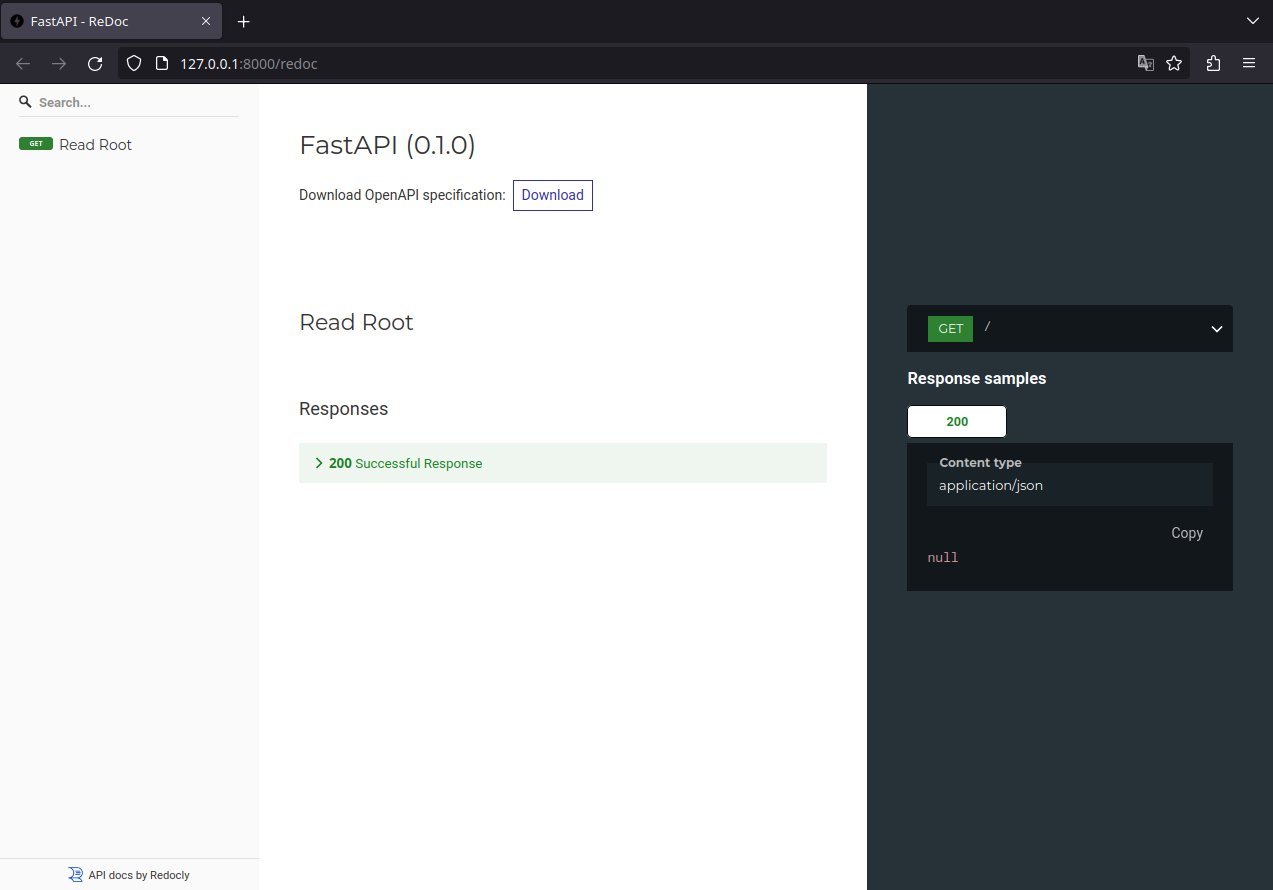Viewport: 1273px width, 890px height.
Task: Open a new browser tab
Action: (243, 21)
